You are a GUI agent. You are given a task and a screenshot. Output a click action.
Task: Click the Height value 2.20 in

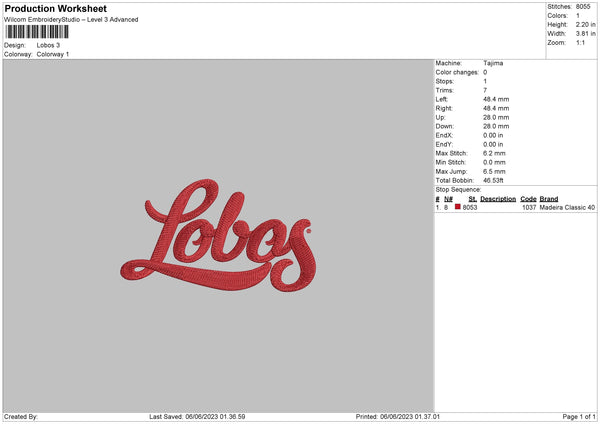click(x=586, y=24)
